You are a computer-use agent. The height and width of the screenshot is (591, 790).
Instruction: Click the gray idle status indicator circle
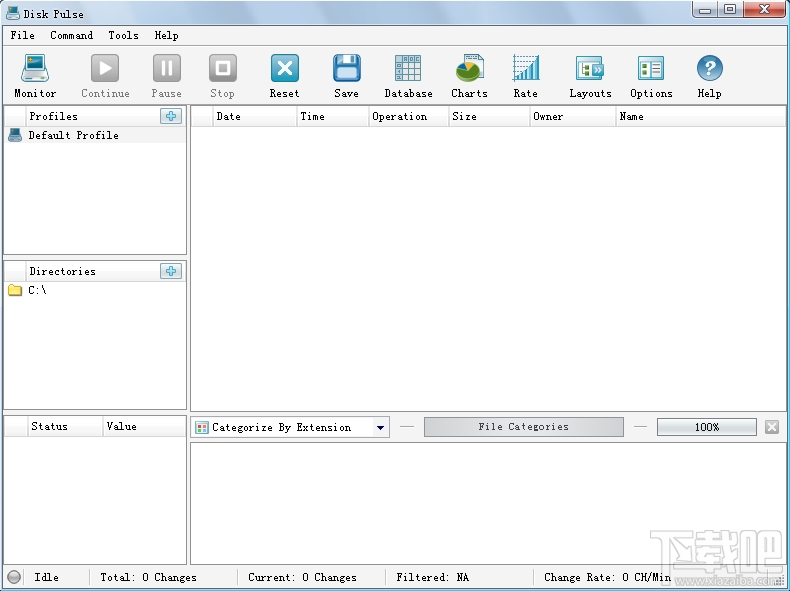14,577
